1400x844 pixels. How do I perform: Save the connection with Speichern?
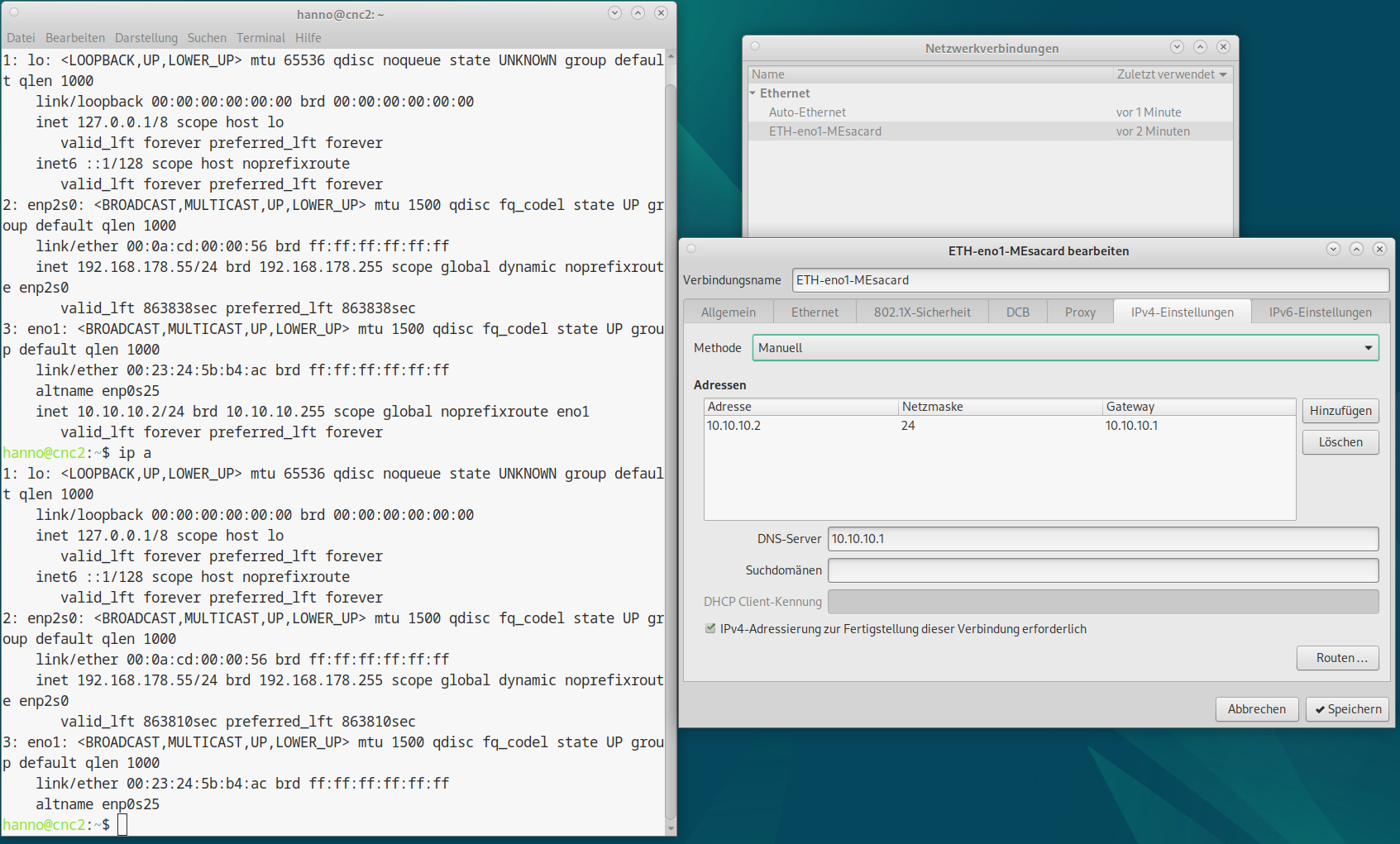pyautogui.click(x=1347, y=709)
